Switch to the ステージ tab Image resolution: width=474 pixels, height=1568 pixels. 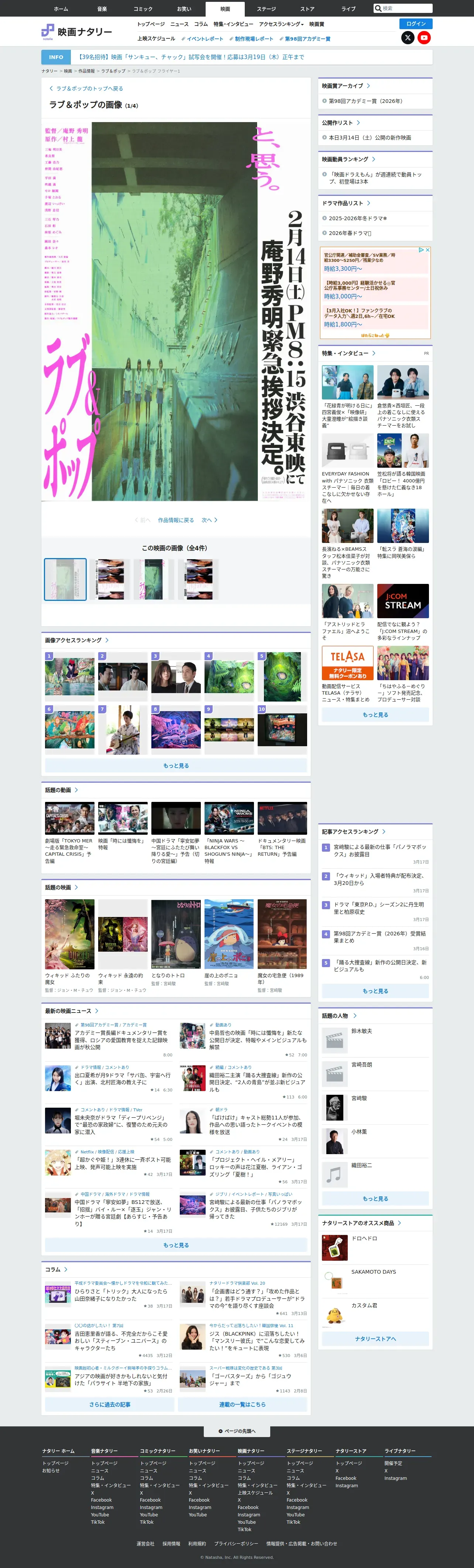click(266, 8)
